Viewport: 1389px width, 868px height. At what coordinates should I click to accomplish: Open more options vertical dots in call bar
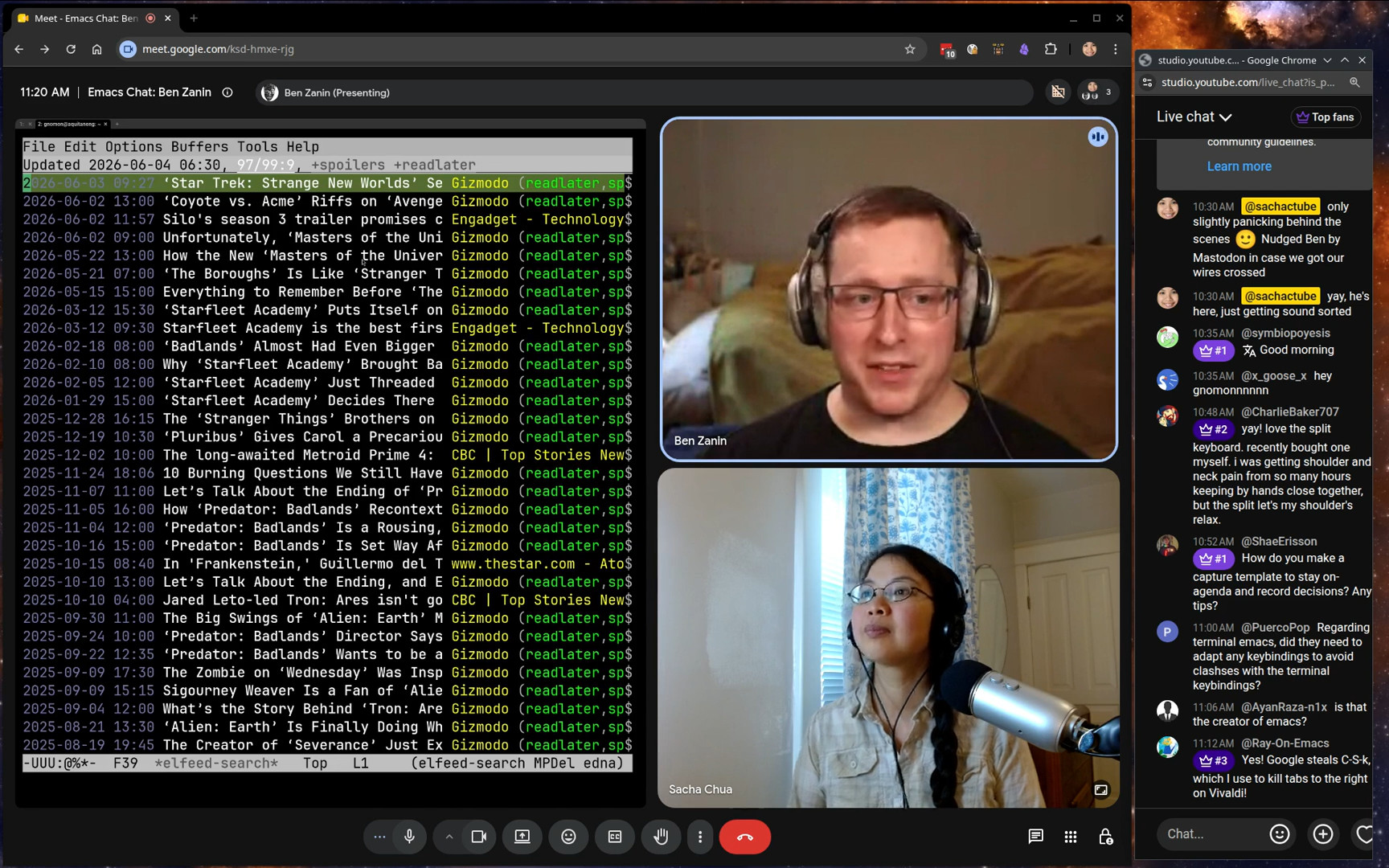click(x=700, y=837)
